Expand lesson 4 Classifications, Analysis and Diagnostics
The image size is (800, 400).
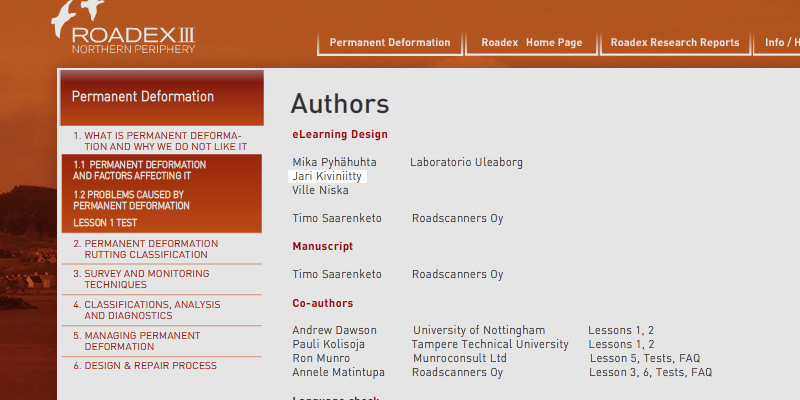click(146, 310)
